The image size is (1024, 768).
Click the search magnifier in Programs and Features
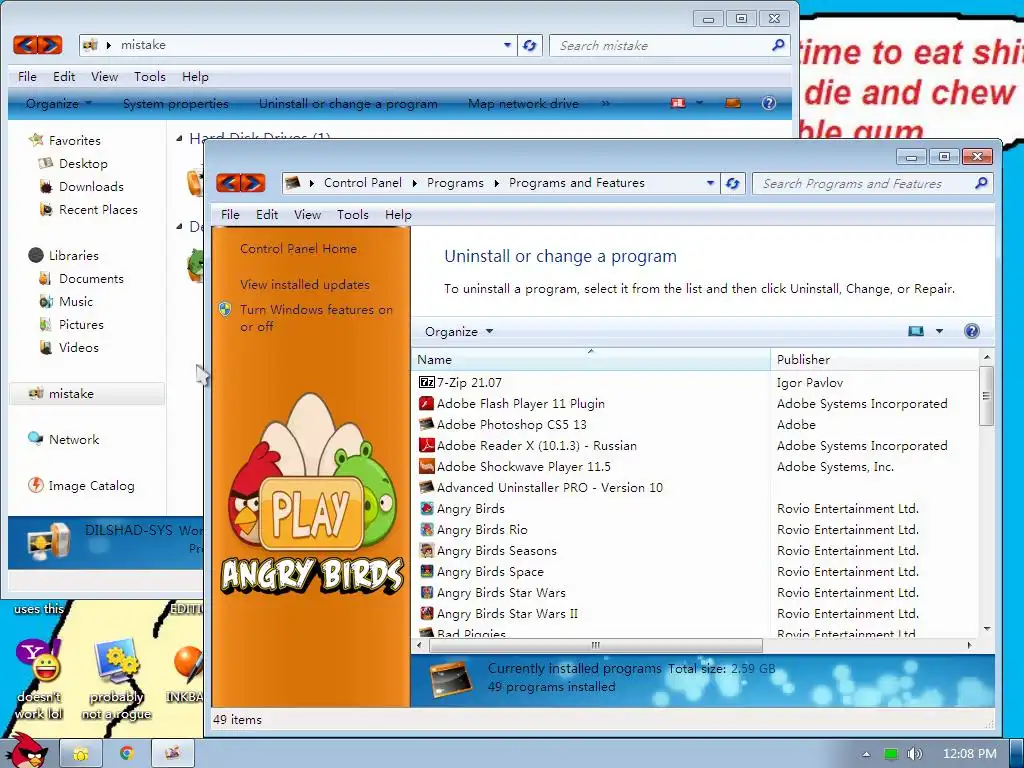click(x=981, y=184)
